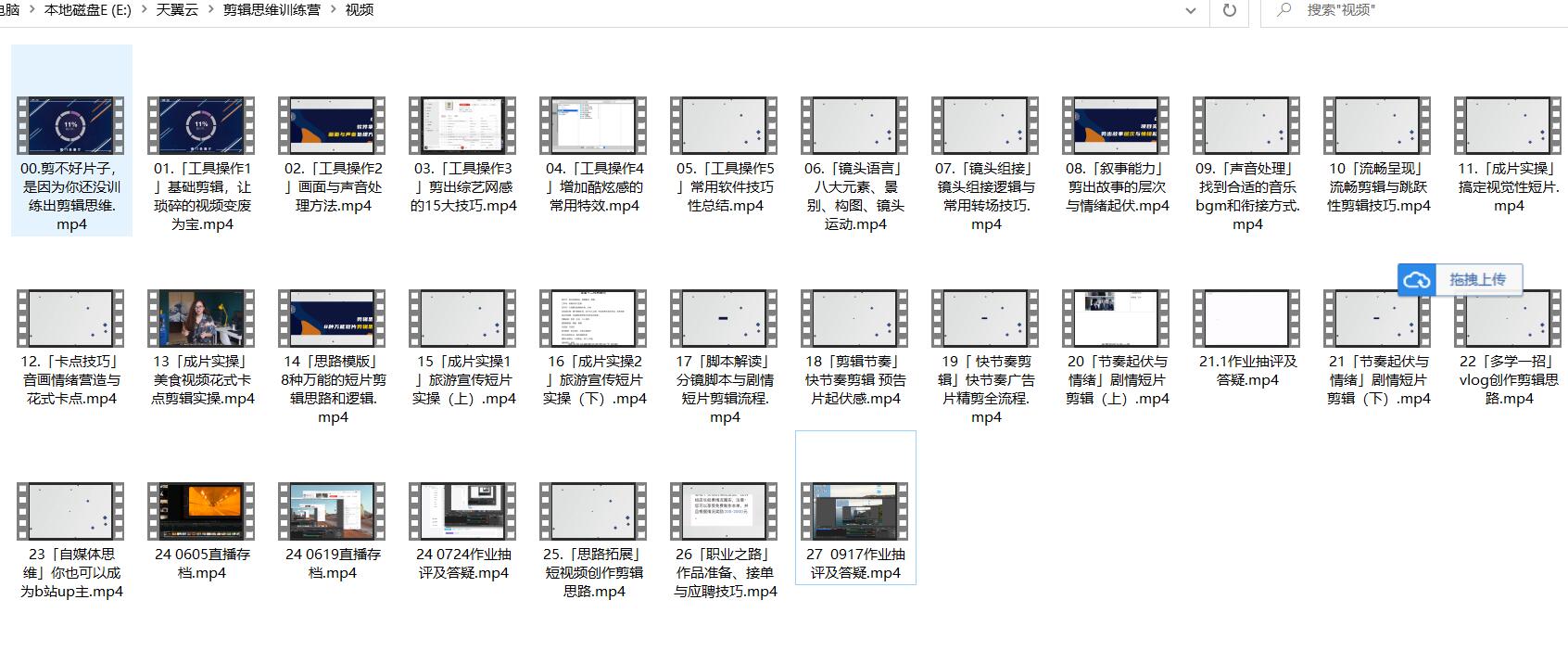Screen dimensions: 1568x651
Task: Click file name "24 0724作业抽评及答疑.mp4"
Action: [463, 564]
